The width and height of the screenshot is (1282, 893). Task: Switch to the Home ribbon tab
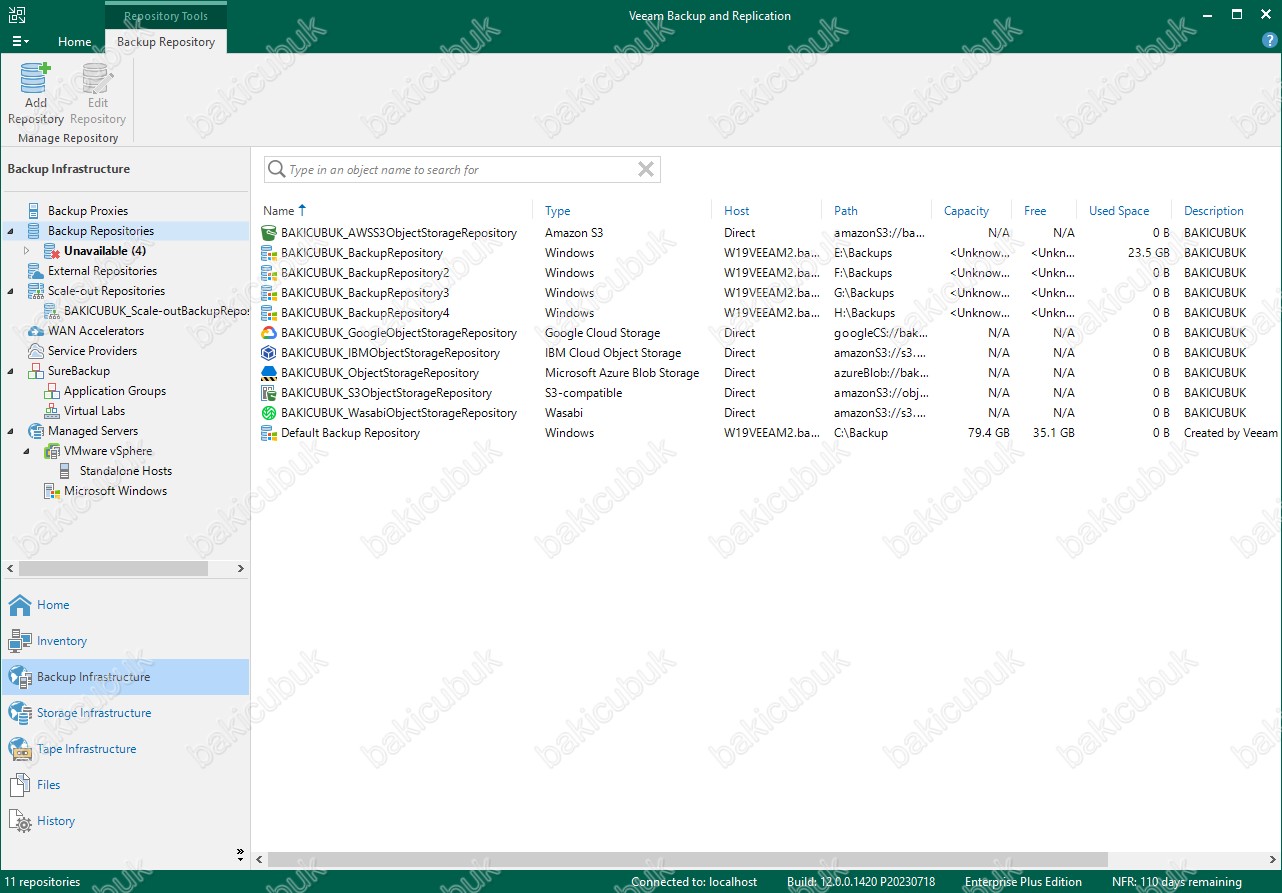[x=75, y=42]
